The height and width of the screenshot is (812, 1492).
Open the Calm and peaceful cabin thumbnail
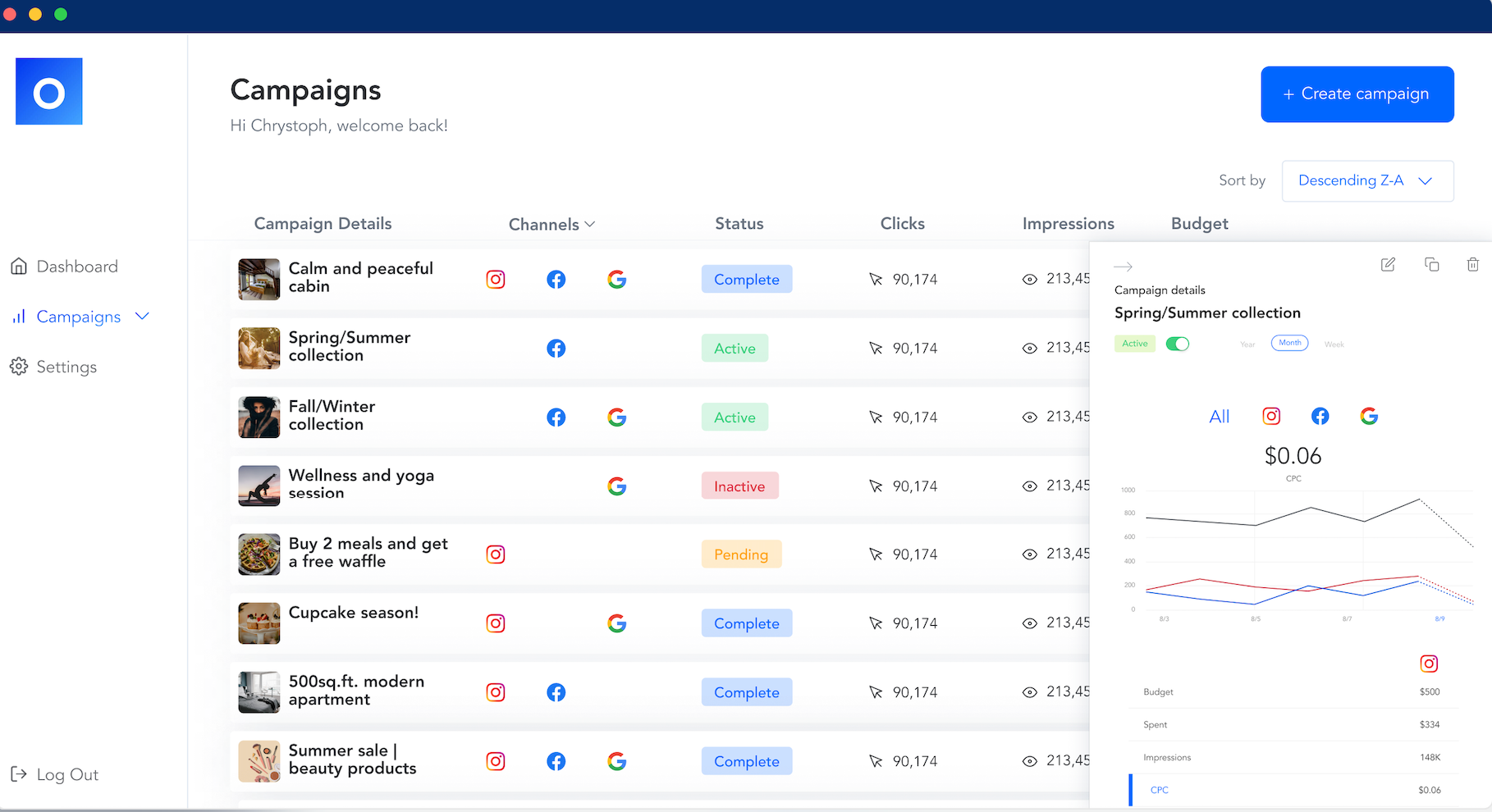click(259, 280)
